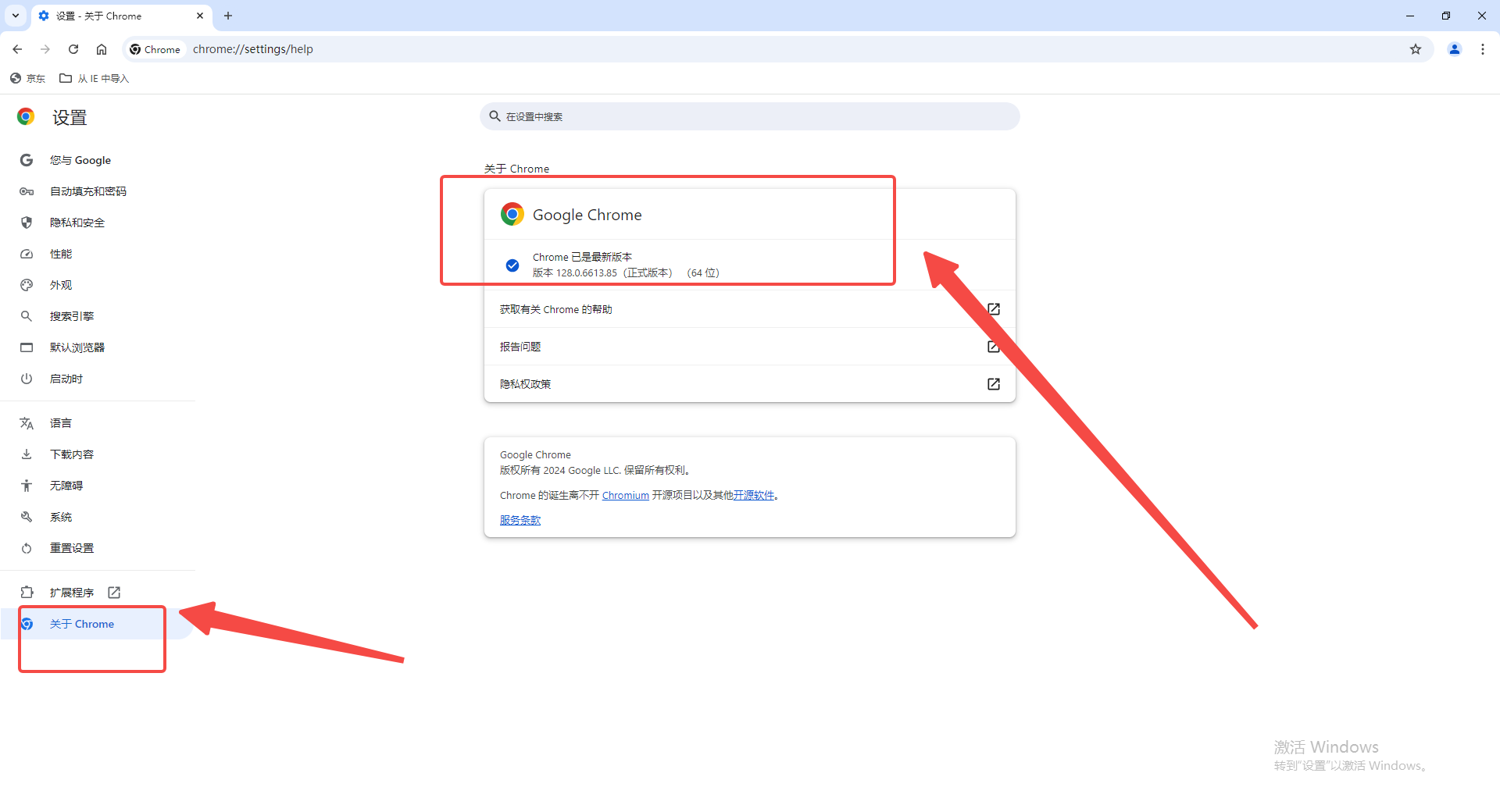This screenshot has height=812, width=1500.
Task: Open the 京东 bookmark
Action: click(x=28, y=78)
